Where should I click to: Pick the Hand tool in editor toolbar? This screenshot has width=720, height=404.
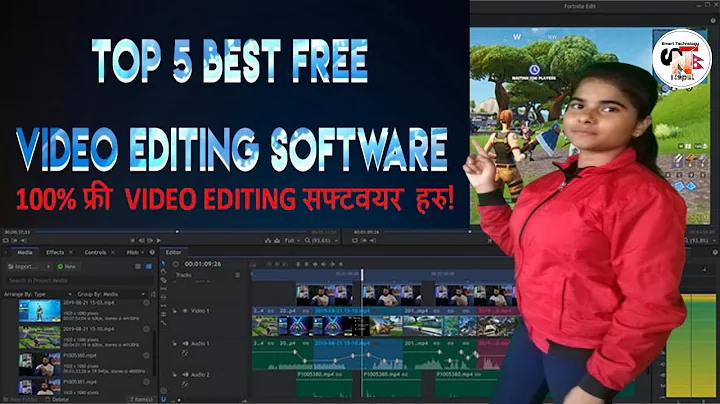[163, 272]
